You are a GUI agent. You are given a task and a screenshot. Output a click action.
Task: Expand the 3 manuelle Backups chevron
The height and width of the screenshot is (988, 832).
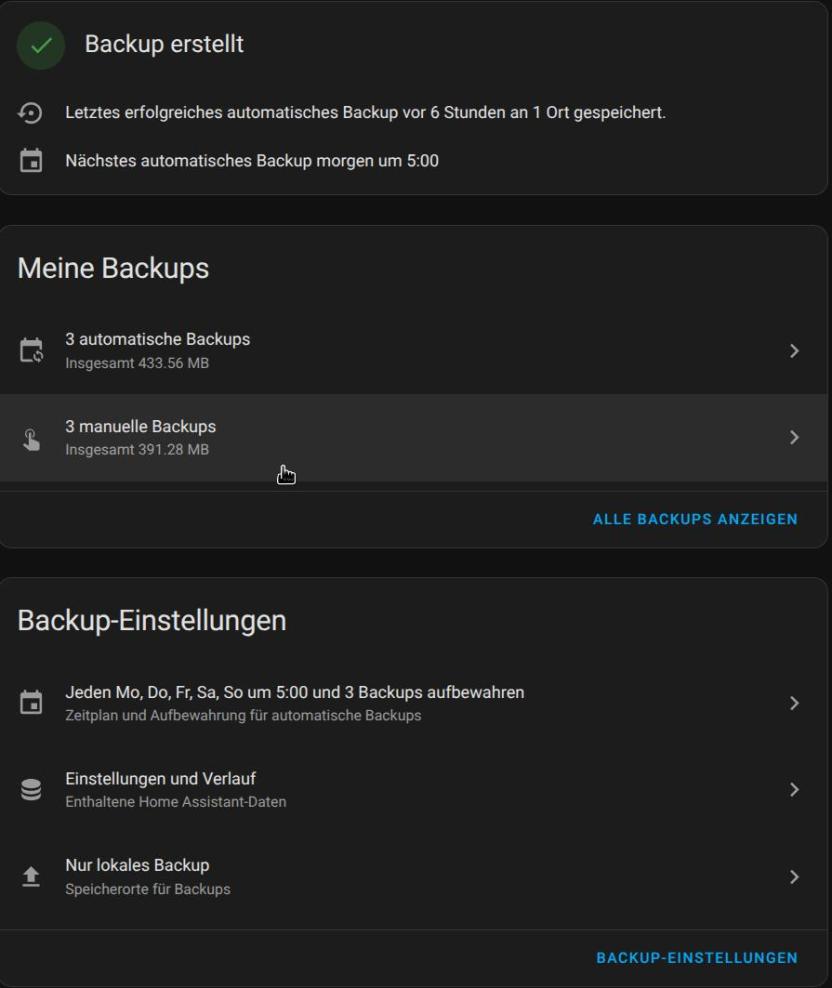click(x=794, y=438)
